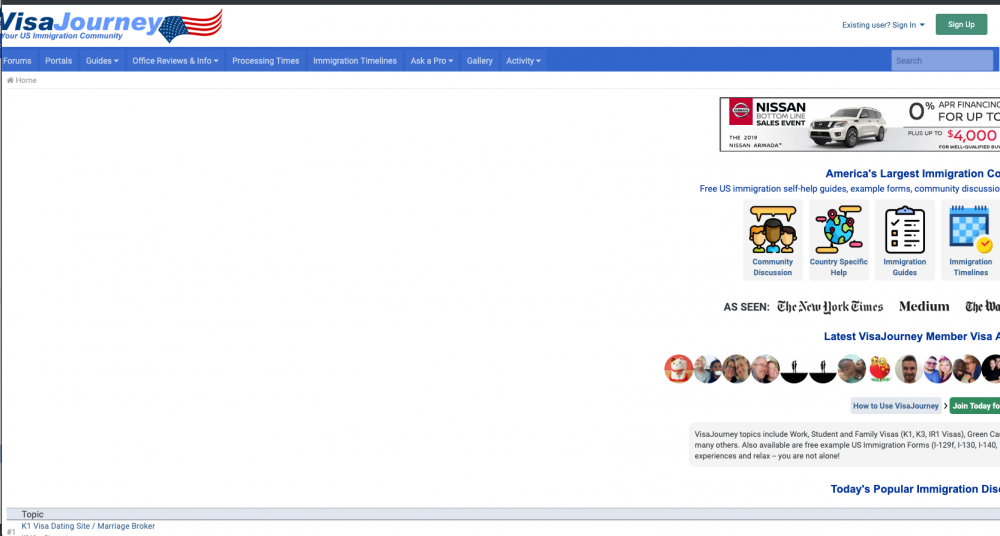Click the first member avatar in row
Viewport: 1000px width, 536px height.
(678, 369)
